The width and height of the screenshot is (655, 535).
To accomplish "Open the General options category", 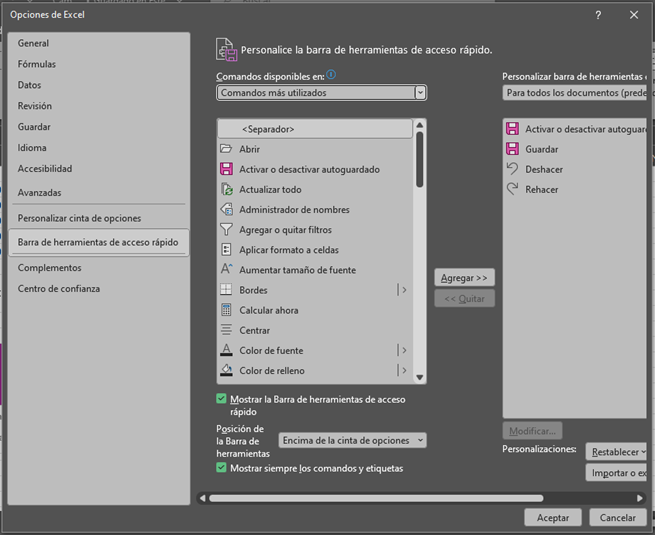I will pyautogui.click(x=99, y=43).
